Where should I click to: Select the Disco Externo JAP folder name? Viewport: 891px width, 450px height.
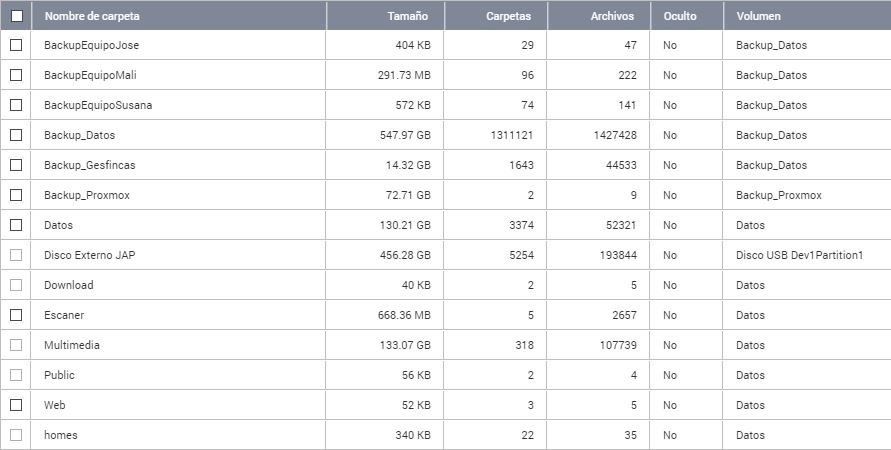click(91, 255)
